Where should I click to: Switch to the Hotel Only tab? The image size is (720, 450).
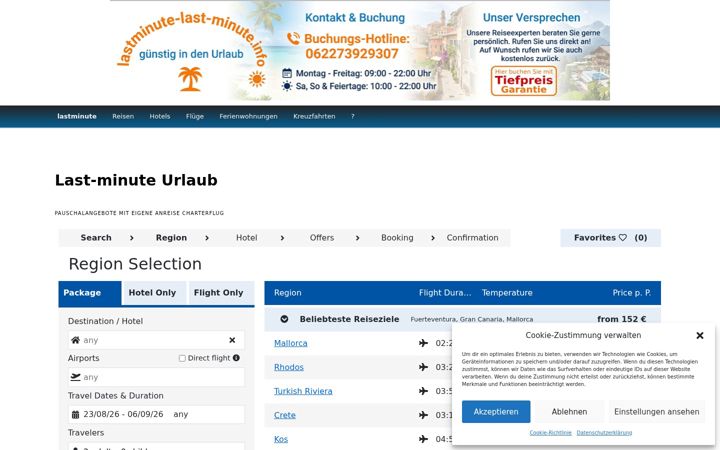pos(152,293)
